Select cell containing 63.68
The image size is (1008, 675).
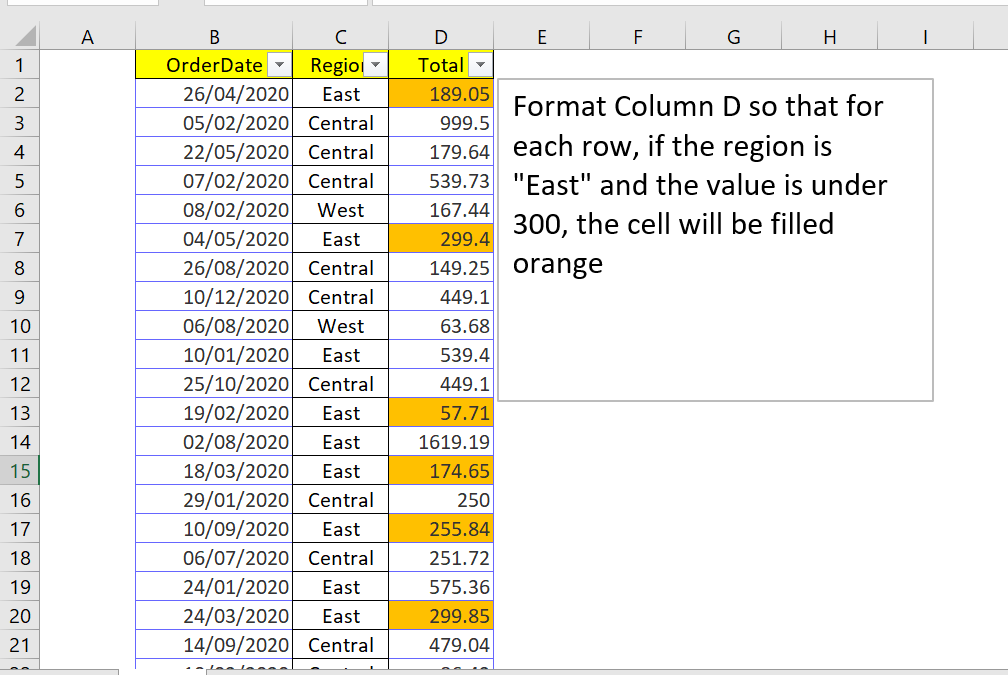tap(441, 326)
